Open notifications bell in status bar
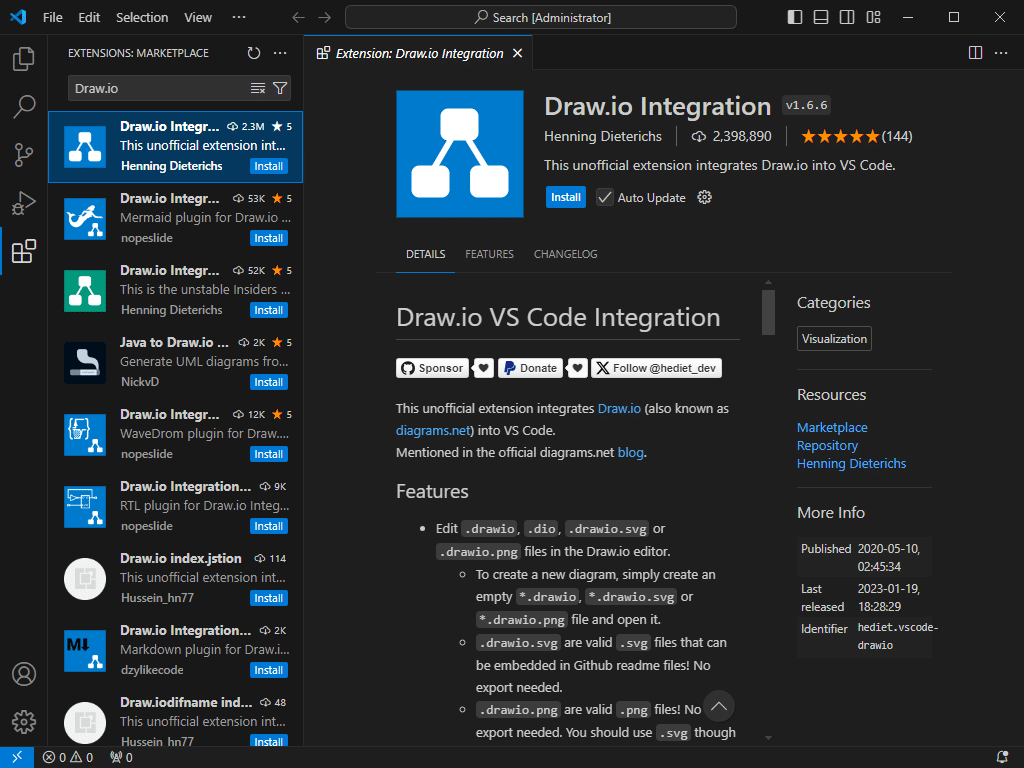1024x768 pixels. click(x=1002, y=757)
